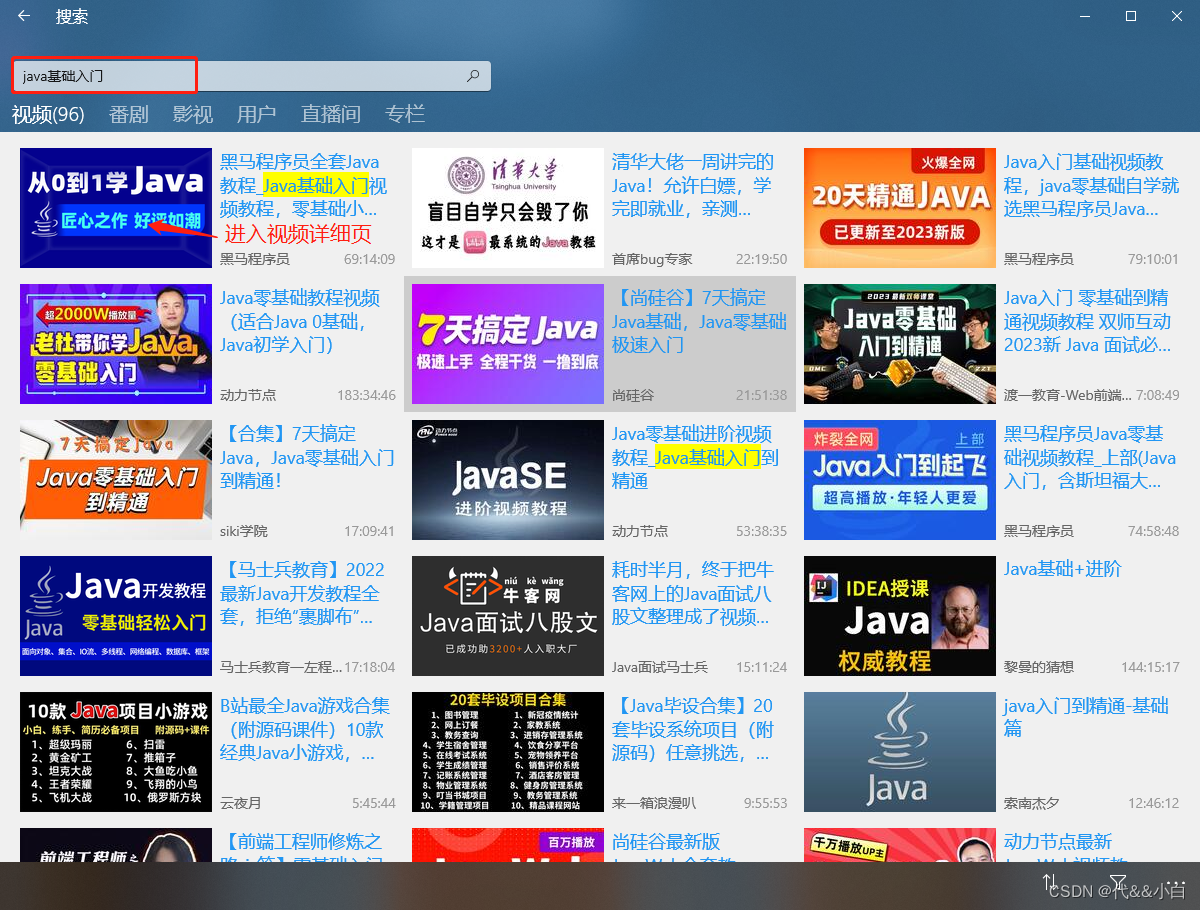Click uploader name 尚硅谷
The height and width of the screenshot is (910, 1200).
pyautogui.click(x=632, y=395)
